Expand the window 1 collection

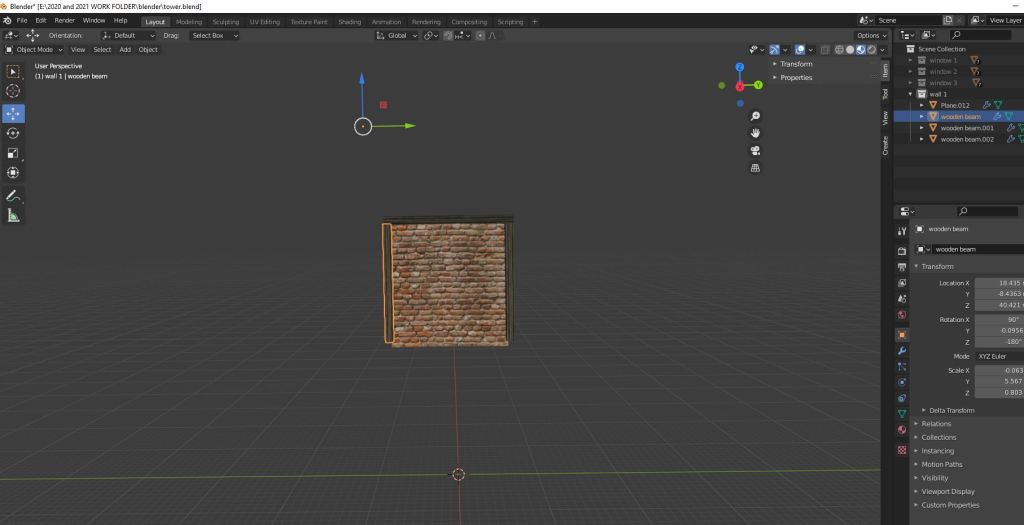coord(910,60)
